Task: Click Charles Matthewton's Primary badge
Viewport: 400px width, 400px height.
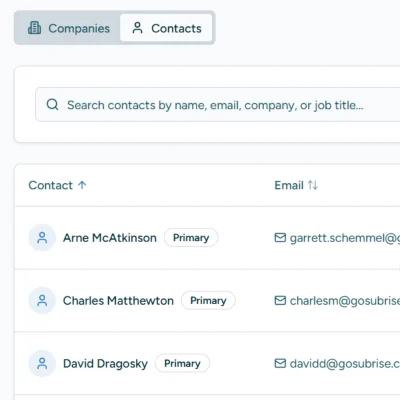Action: click(208, 301)
